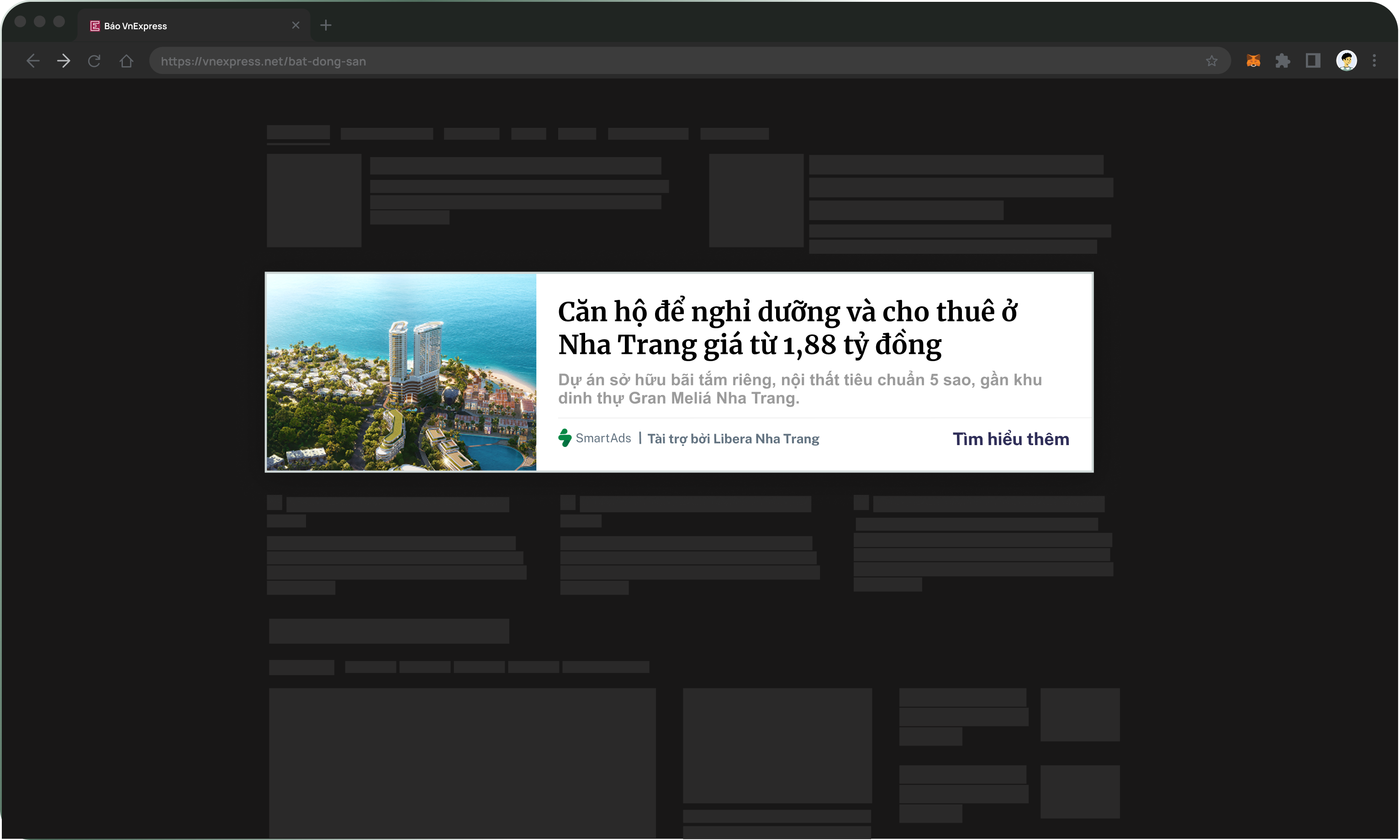
Task: Click the browser forward arrow
Action: [x=63, y=61]
